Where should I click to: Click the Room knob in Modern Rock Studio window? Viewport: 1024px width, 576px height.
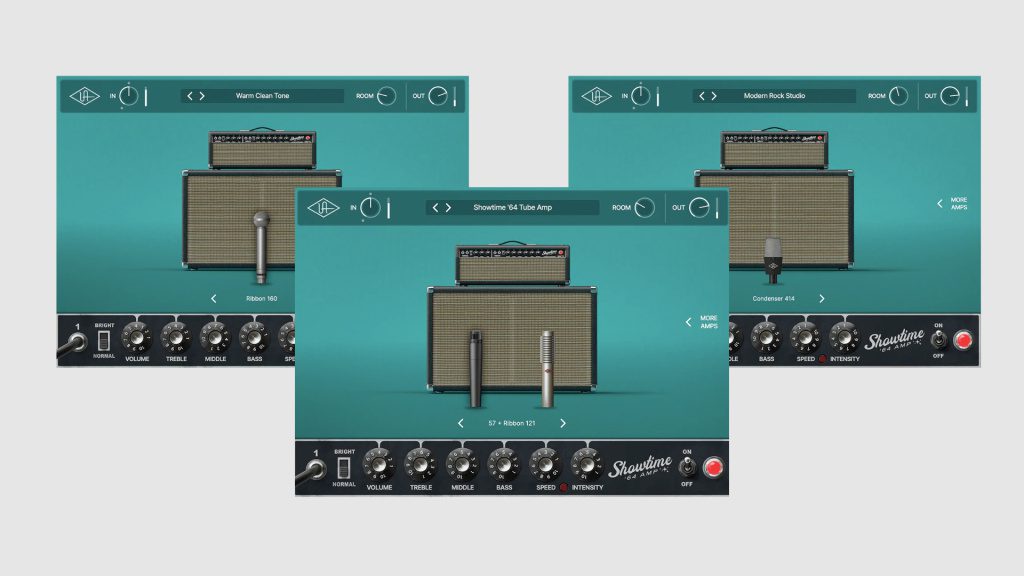click(899, 96)
